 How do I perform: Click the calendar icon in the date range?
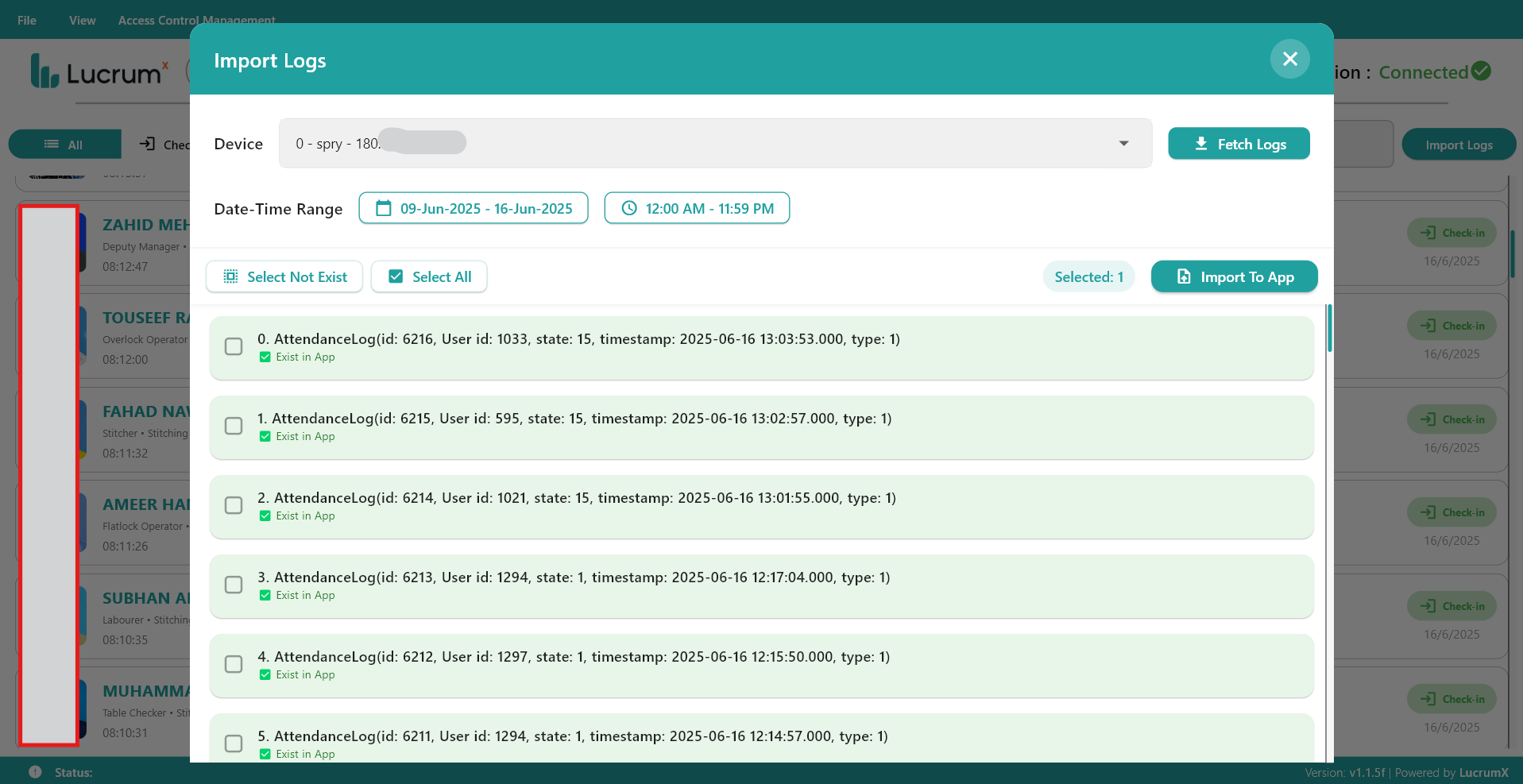click(x=385, y=207)
